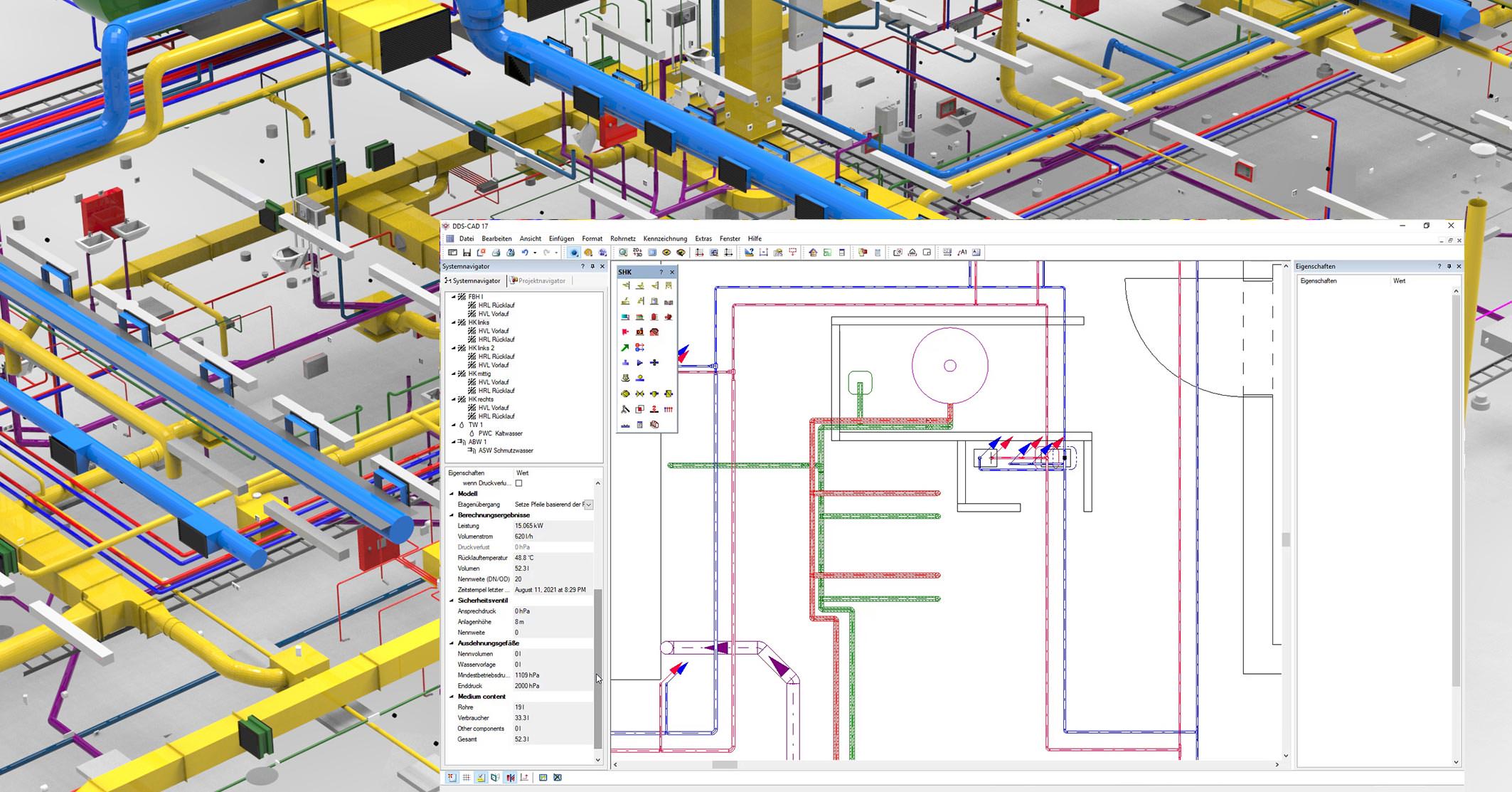
Task: Click the Undo arrow icon
Action: 525,253
